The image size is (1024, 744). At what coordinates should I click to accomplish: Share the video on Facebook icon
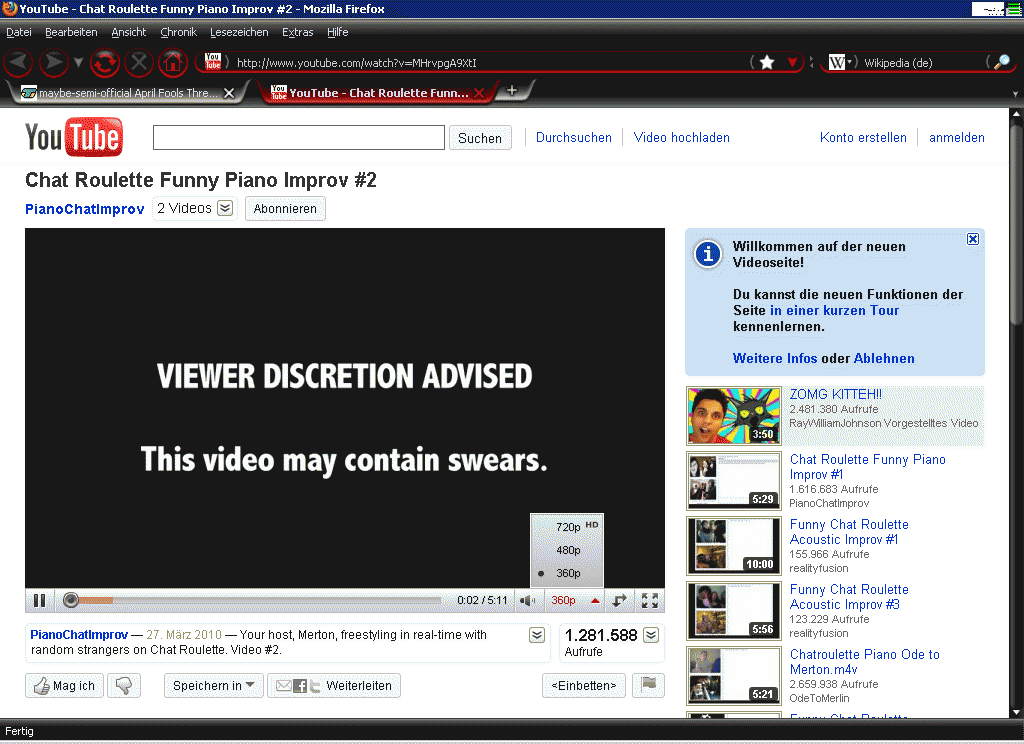coord(300,685)
